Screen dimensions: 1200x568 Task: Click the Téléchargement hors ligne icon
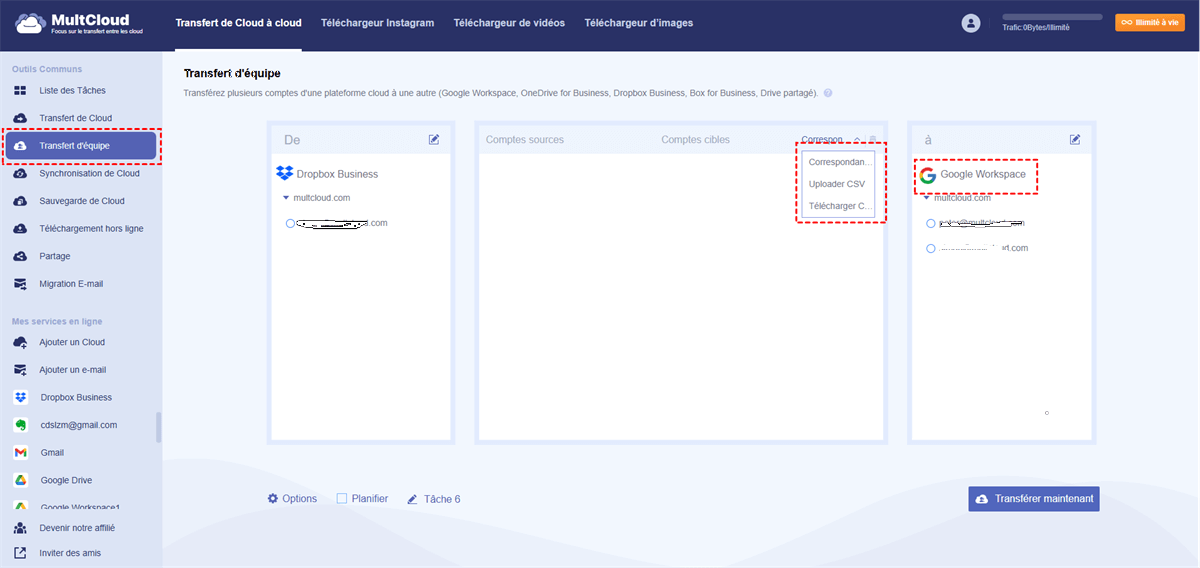(x=20, y=228)
